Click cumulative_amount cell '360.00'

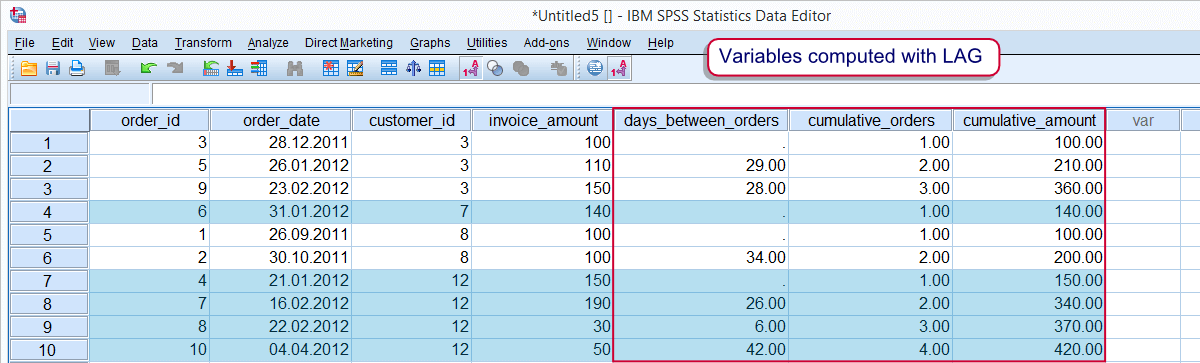(1030, 189)
